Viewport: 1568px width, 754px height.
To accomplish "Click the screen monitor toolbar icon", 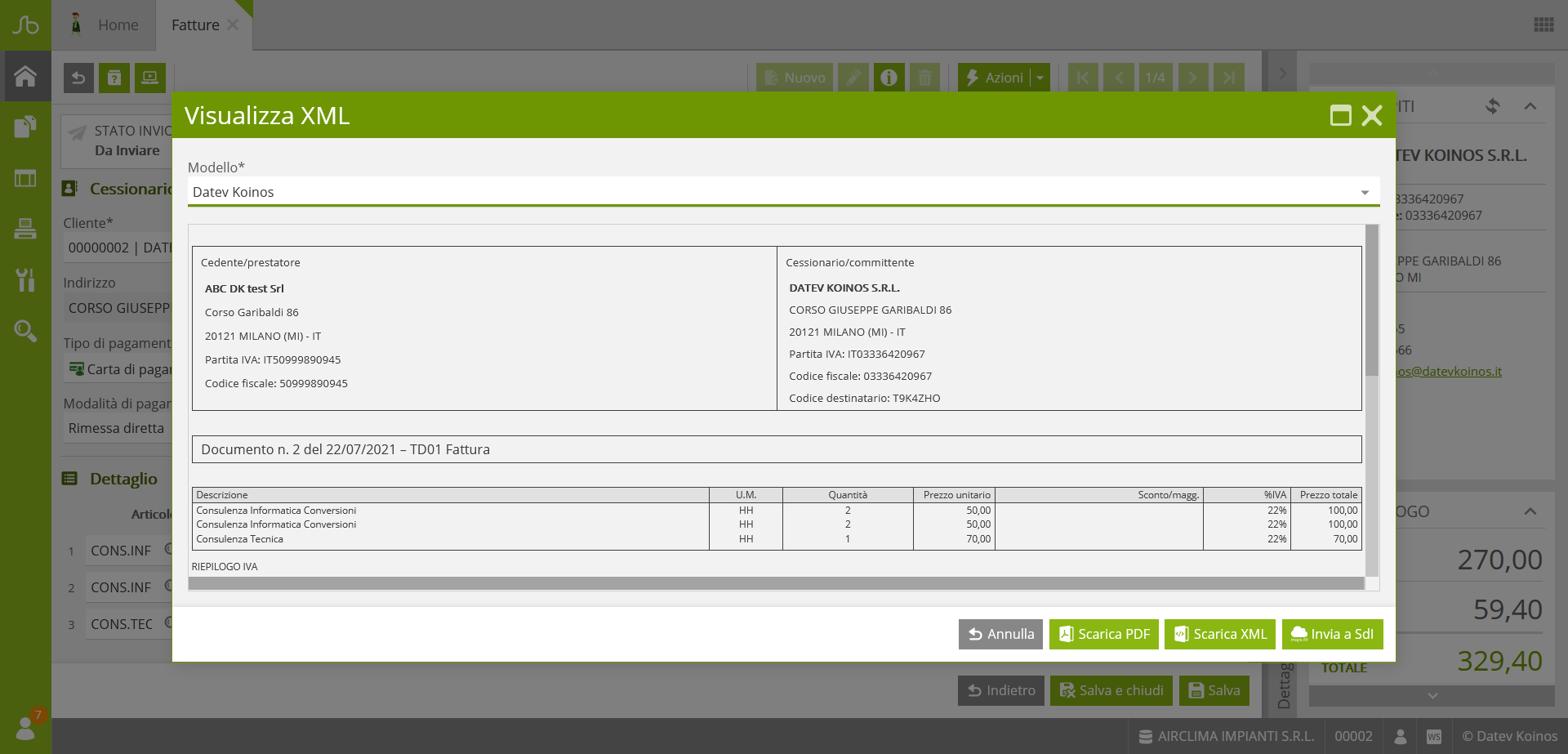I will [150, 78].
